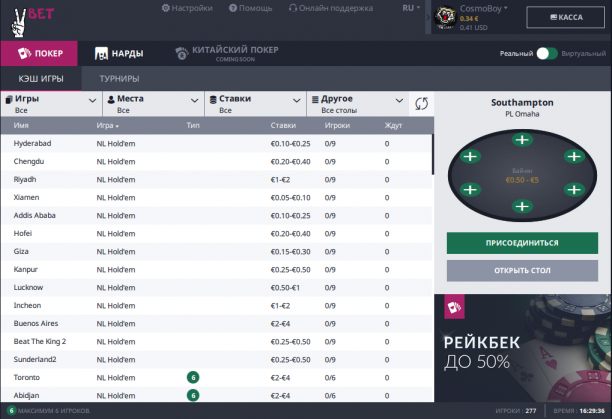
Task: Select the bottom center plus seat
Action: (x=521, y=206)
